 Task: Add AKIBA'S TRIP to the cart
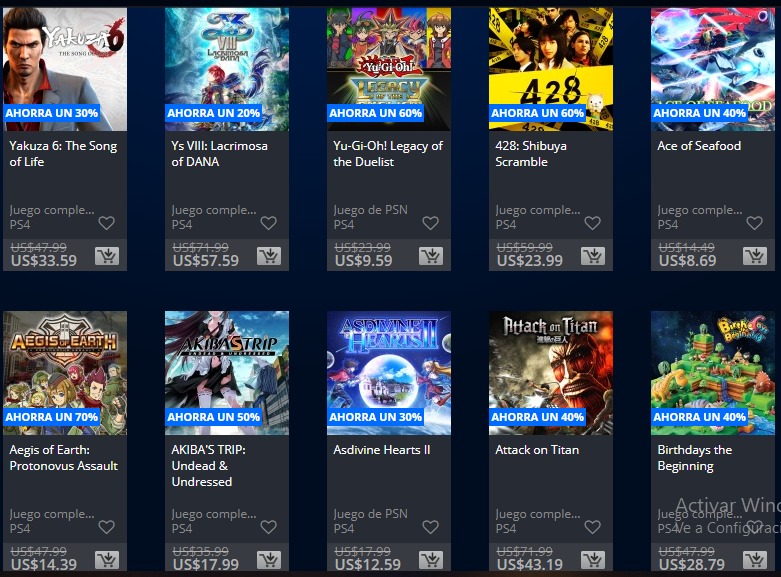pyautogui.click(x=269, y=560)
